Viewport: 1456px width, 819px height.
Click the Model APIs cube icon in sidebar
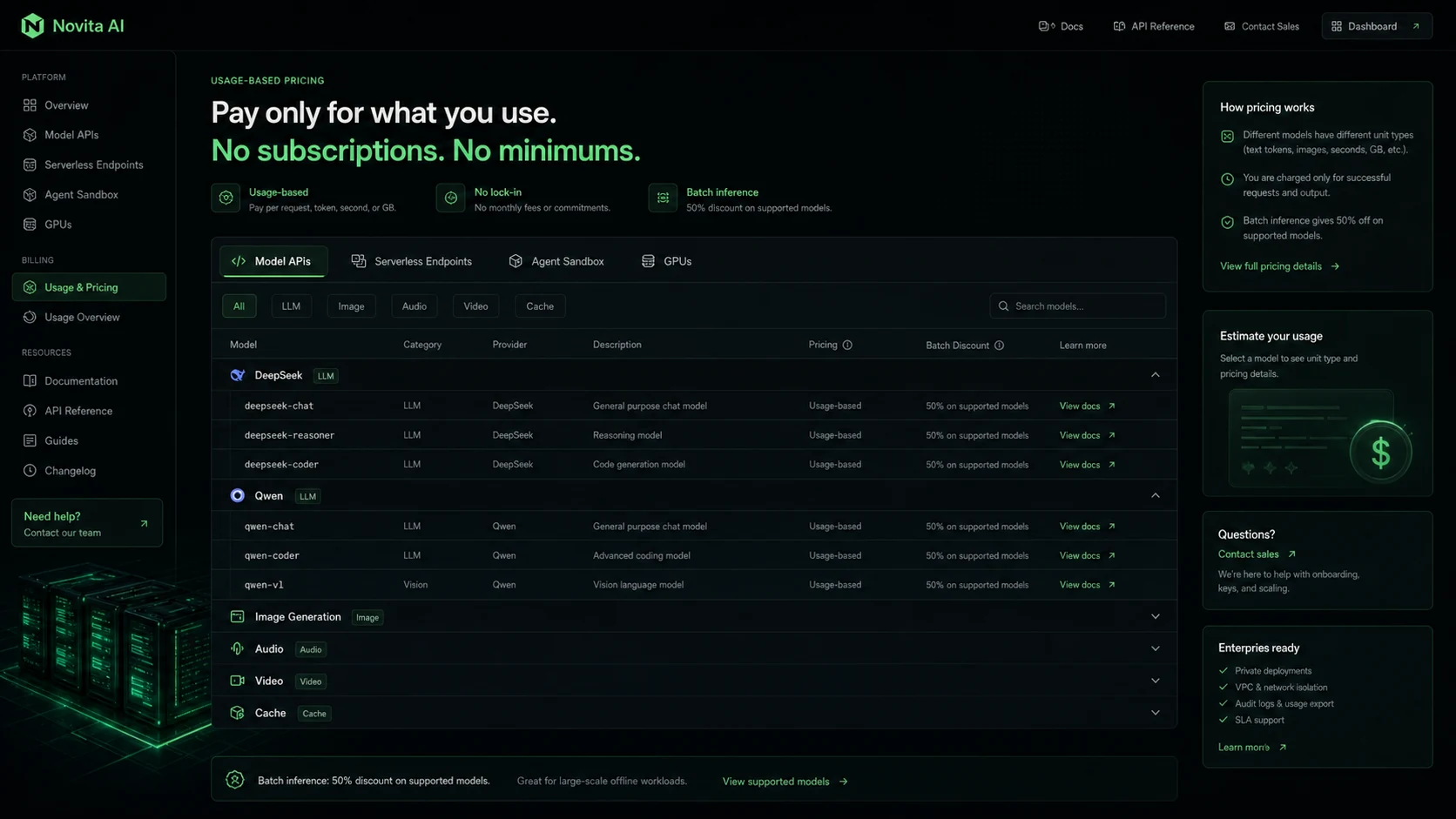click(x=30, y=135)
